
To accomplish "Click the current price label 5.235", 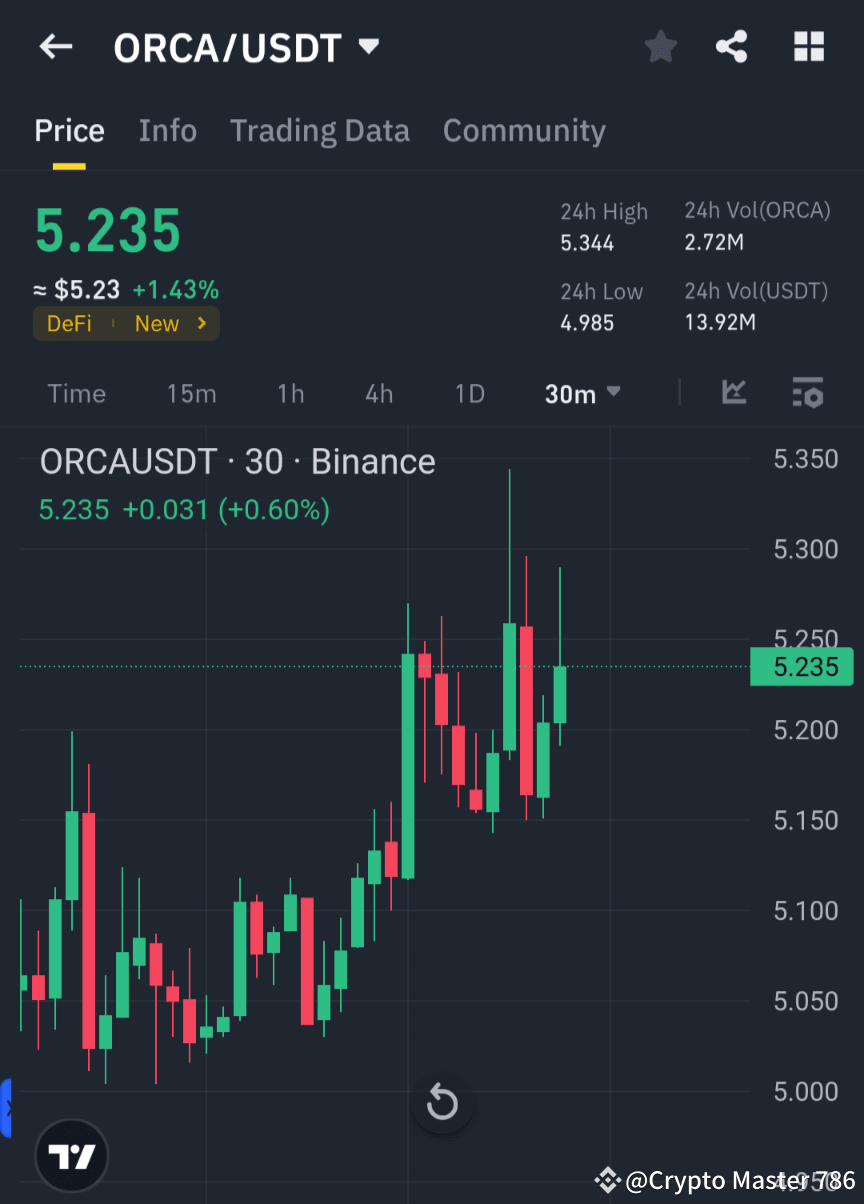I will click(x=802, y=666).
